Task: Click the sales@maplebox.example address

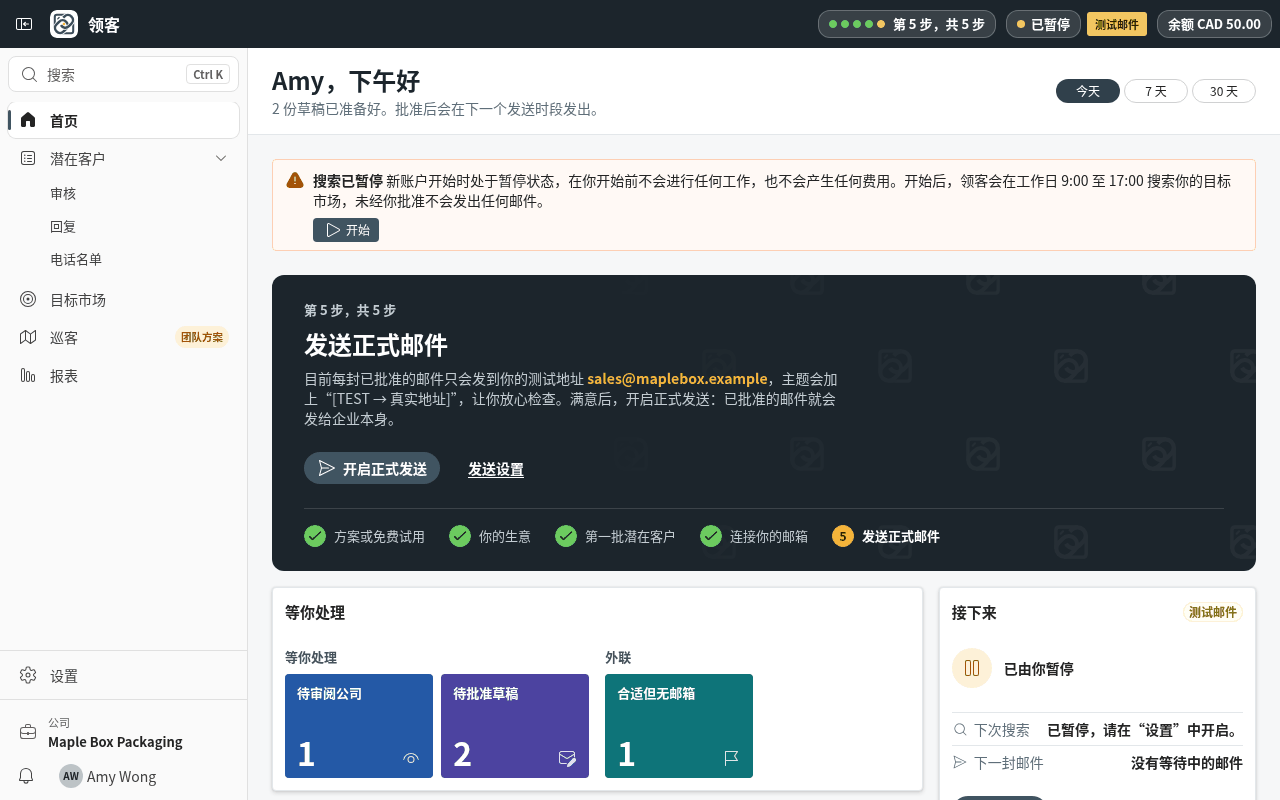Action: coord(677,379)
